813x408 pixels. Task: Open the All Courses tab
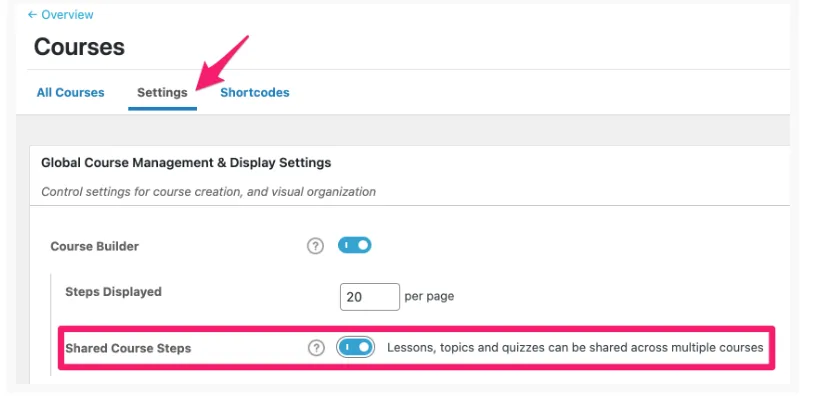click(x=71, y=92)
